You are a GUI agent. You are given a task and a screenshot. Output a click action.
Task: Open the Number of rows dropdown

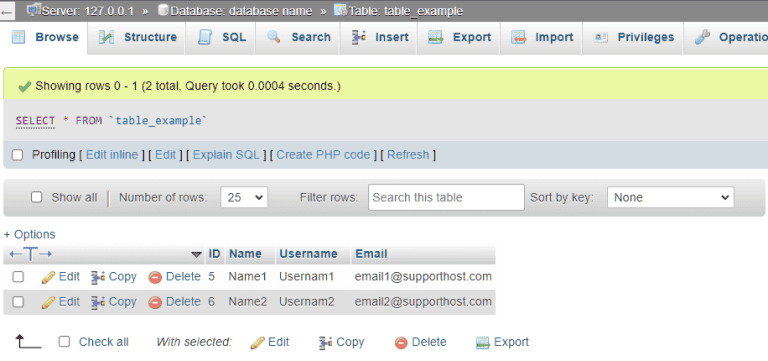click(244, 197)
